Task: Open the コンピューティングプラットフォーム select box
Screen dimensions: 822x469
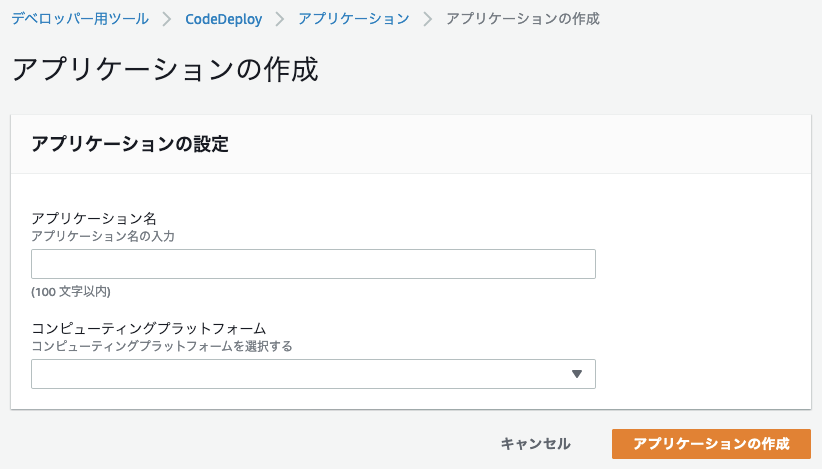Action: [x=313, y=374]
